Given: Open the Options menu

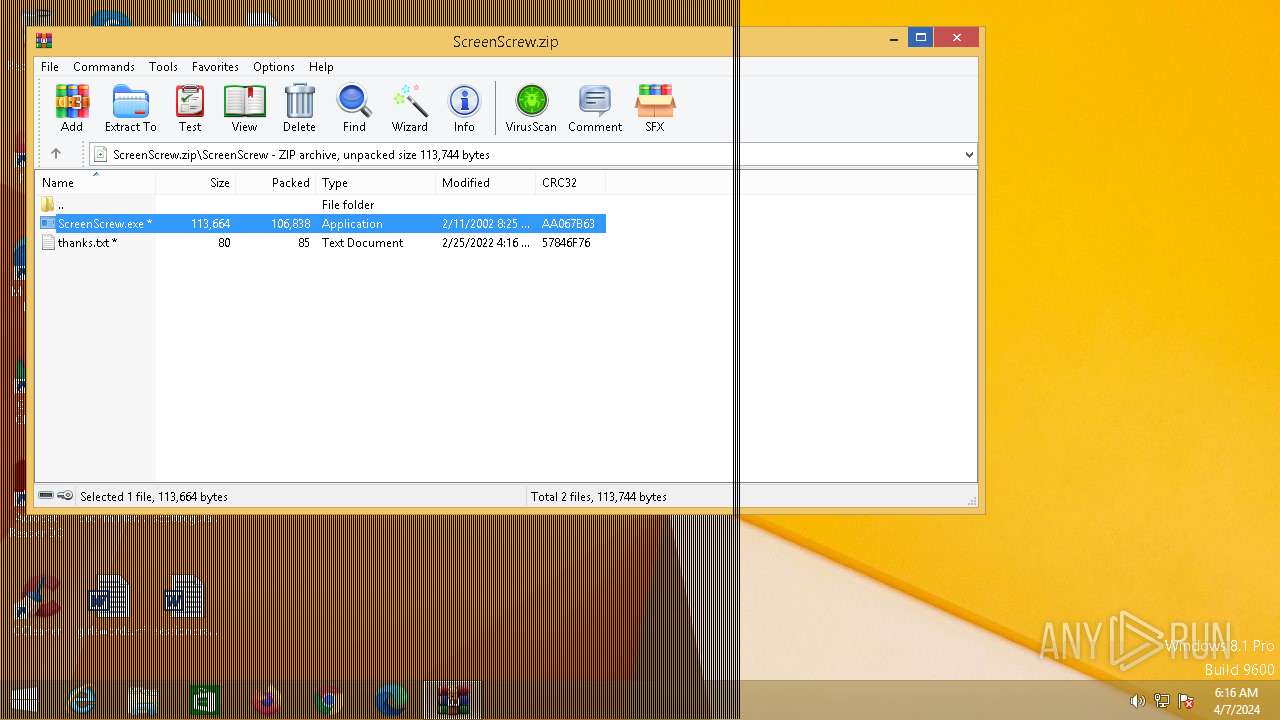Looking at the screenshot, I should 274,67.
